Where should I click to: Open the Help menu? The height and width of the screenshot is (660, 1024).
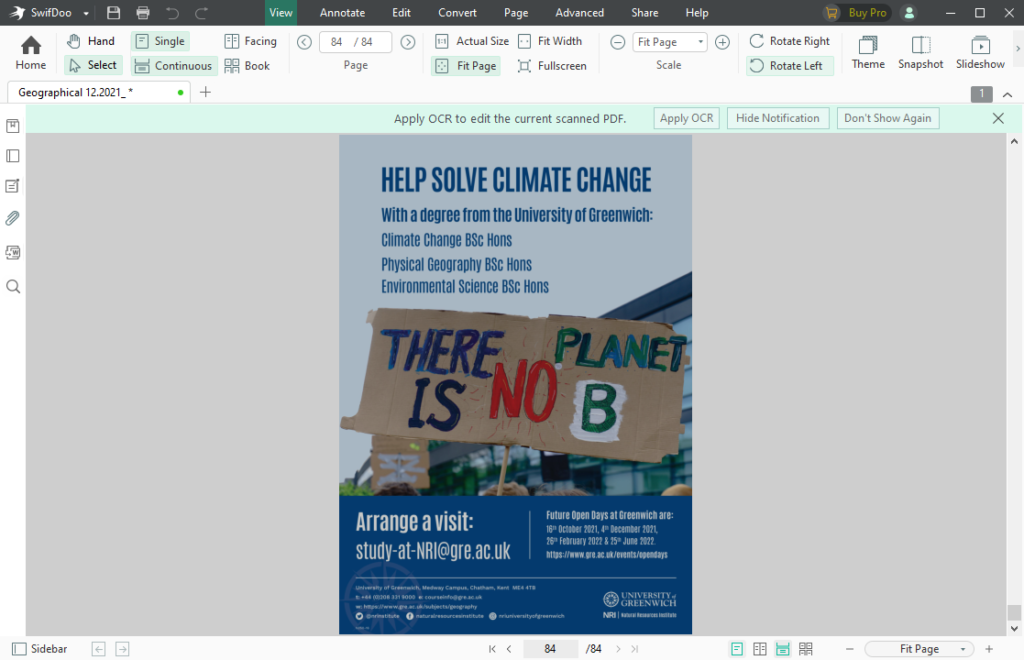coord(697,12)
